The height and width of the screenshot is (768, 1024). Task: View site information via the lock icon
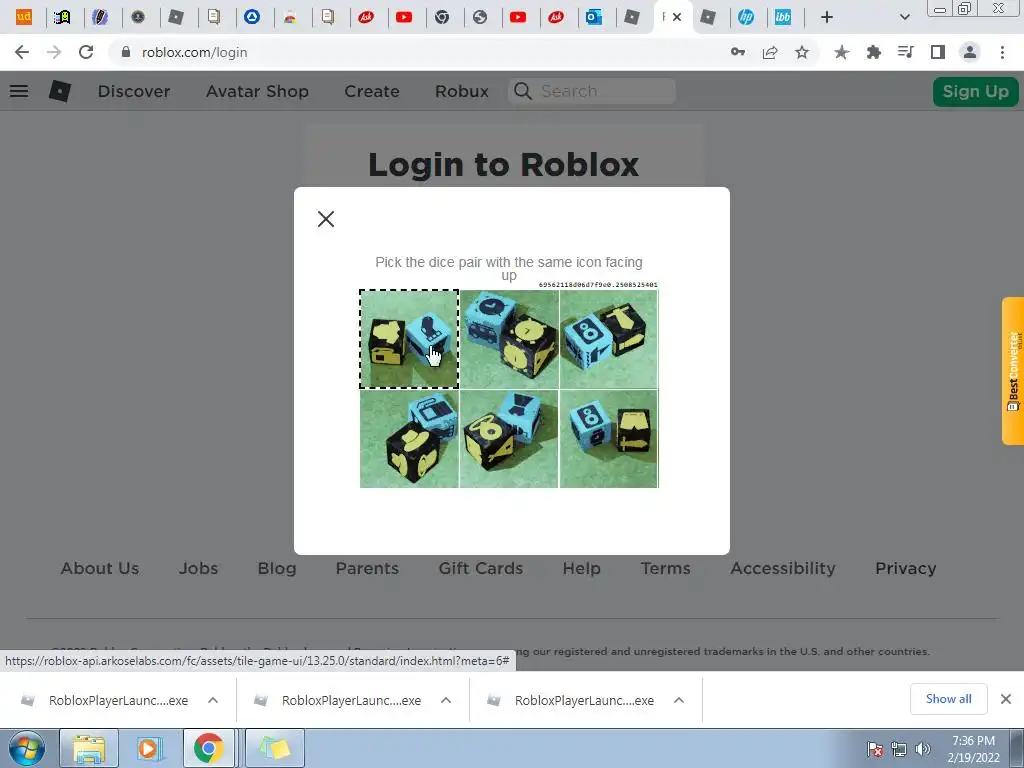click(126, 52)
